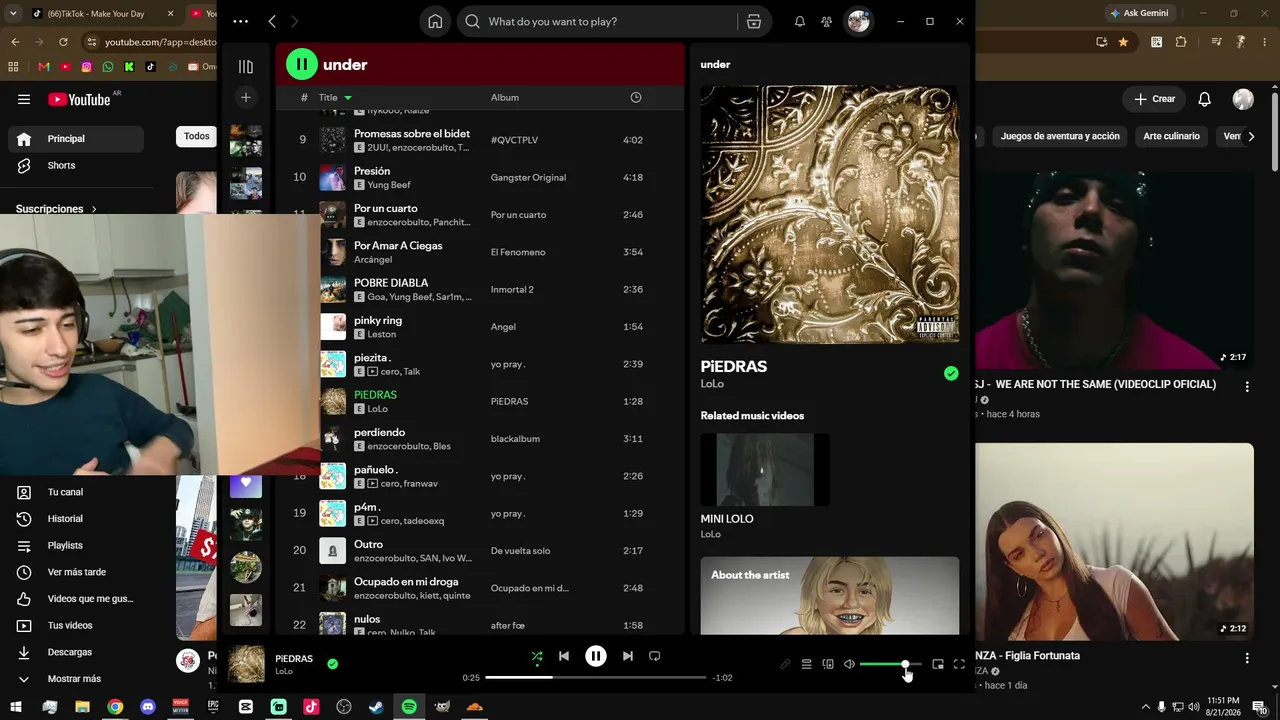Select Arte culinario filter chip

1171,136
